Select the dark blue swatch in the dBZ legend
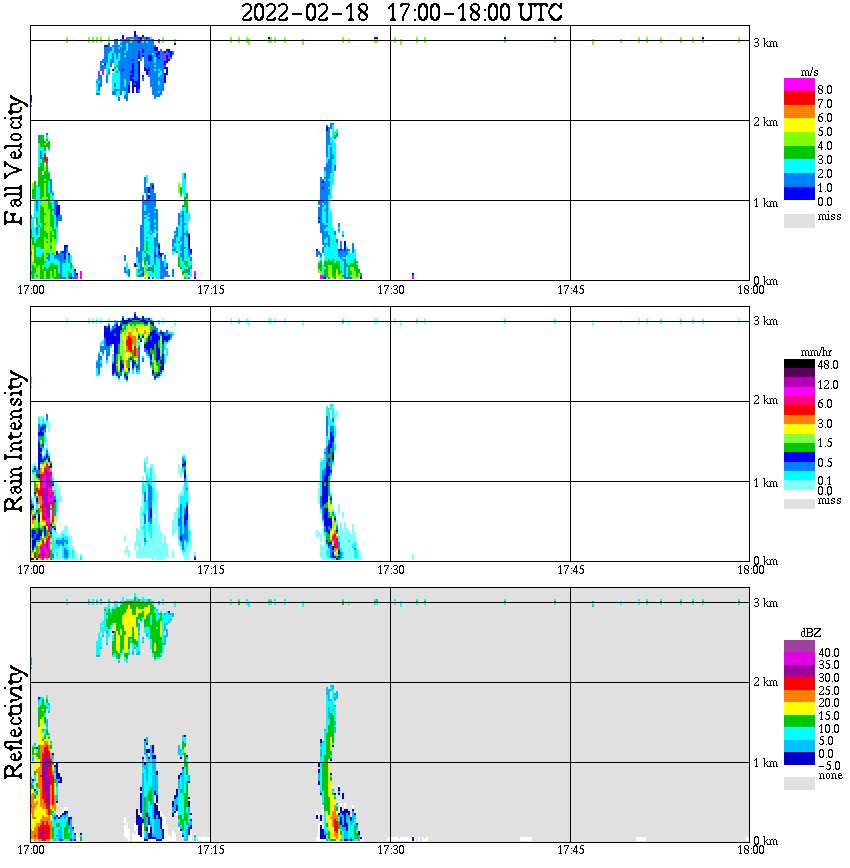The image size is (850, 868). [799, 758]
